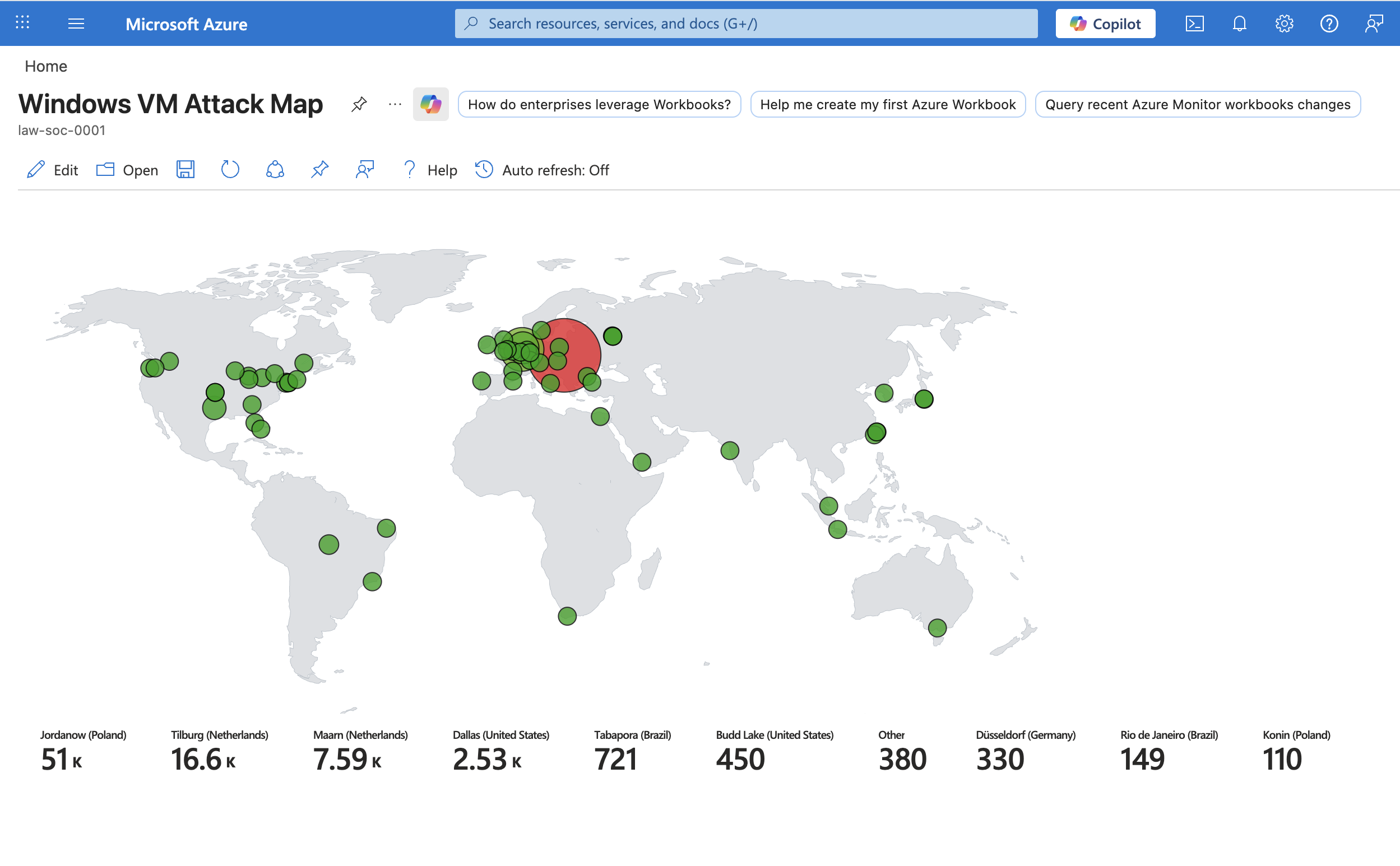Image resolution: width=1400 pixels, height=866 pixels.
Task: Pin the workbook via the toolbar pin icon
Action: pyautogui.click(x=319, y=170)
